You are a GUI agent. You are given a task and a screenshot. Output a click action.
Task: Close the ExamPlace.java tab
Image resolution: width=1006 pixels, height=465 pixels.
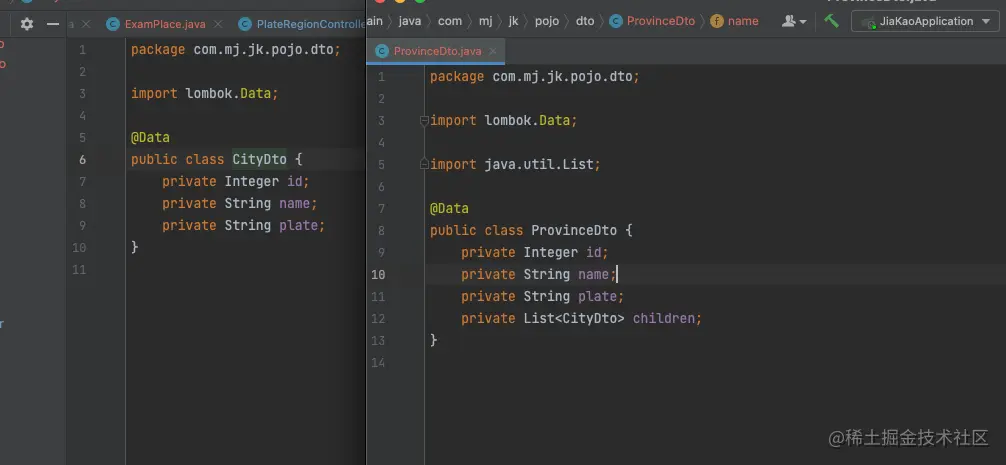[218, 24]
